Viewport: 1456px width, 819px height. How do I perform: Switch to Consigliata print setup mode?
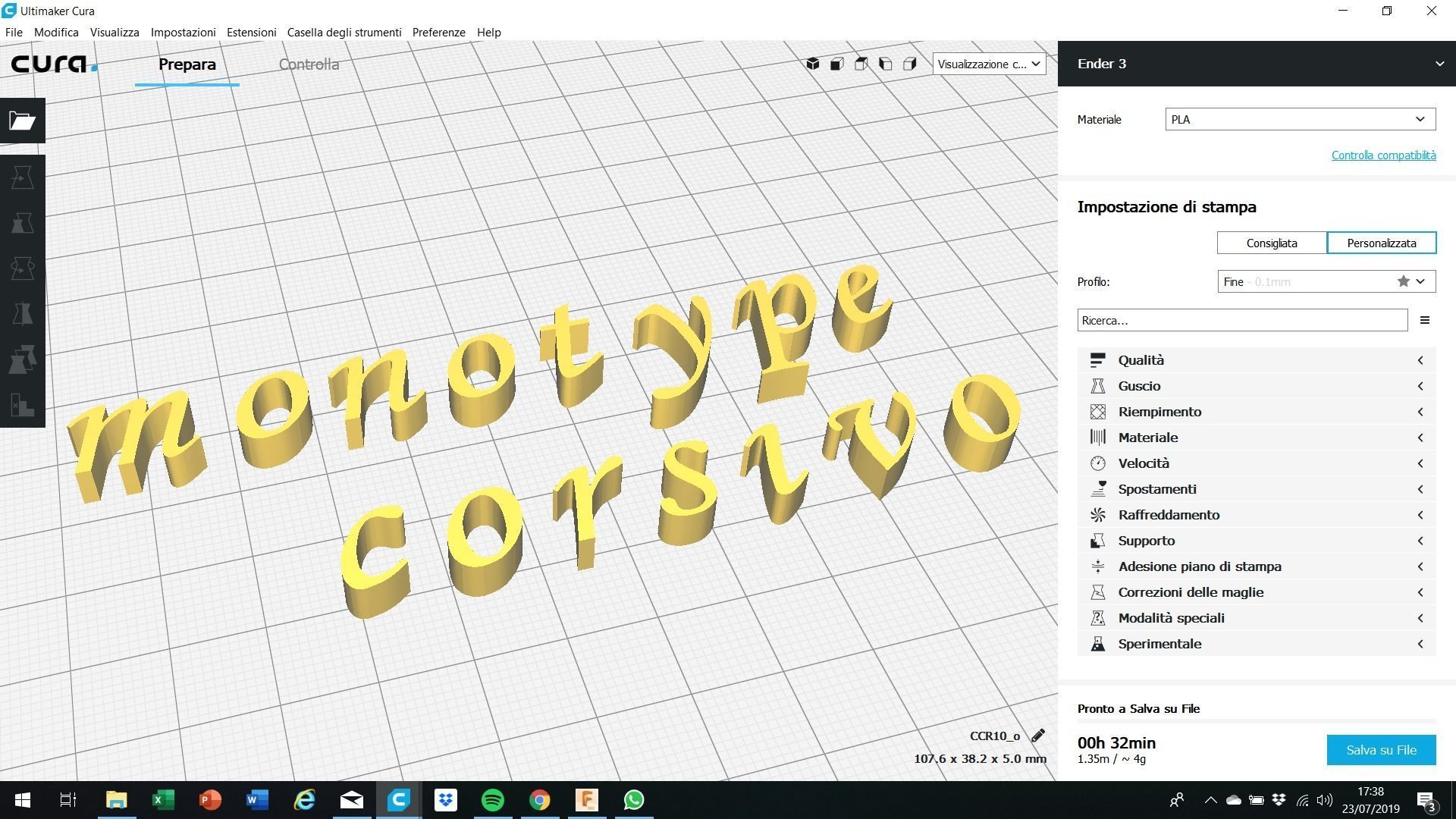1272,243
